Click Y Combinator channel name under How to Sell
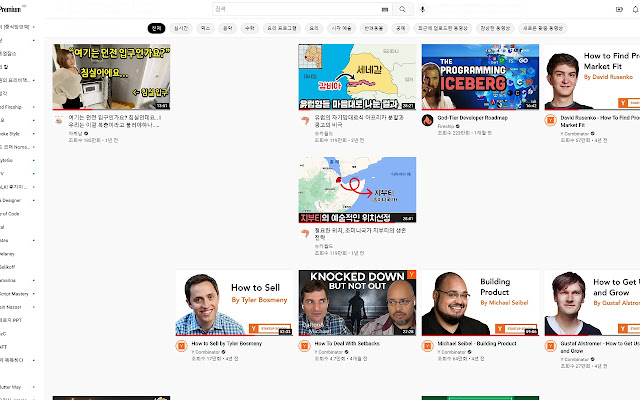The width and height of the screenshot is (640, 400). tap(206, 352)
